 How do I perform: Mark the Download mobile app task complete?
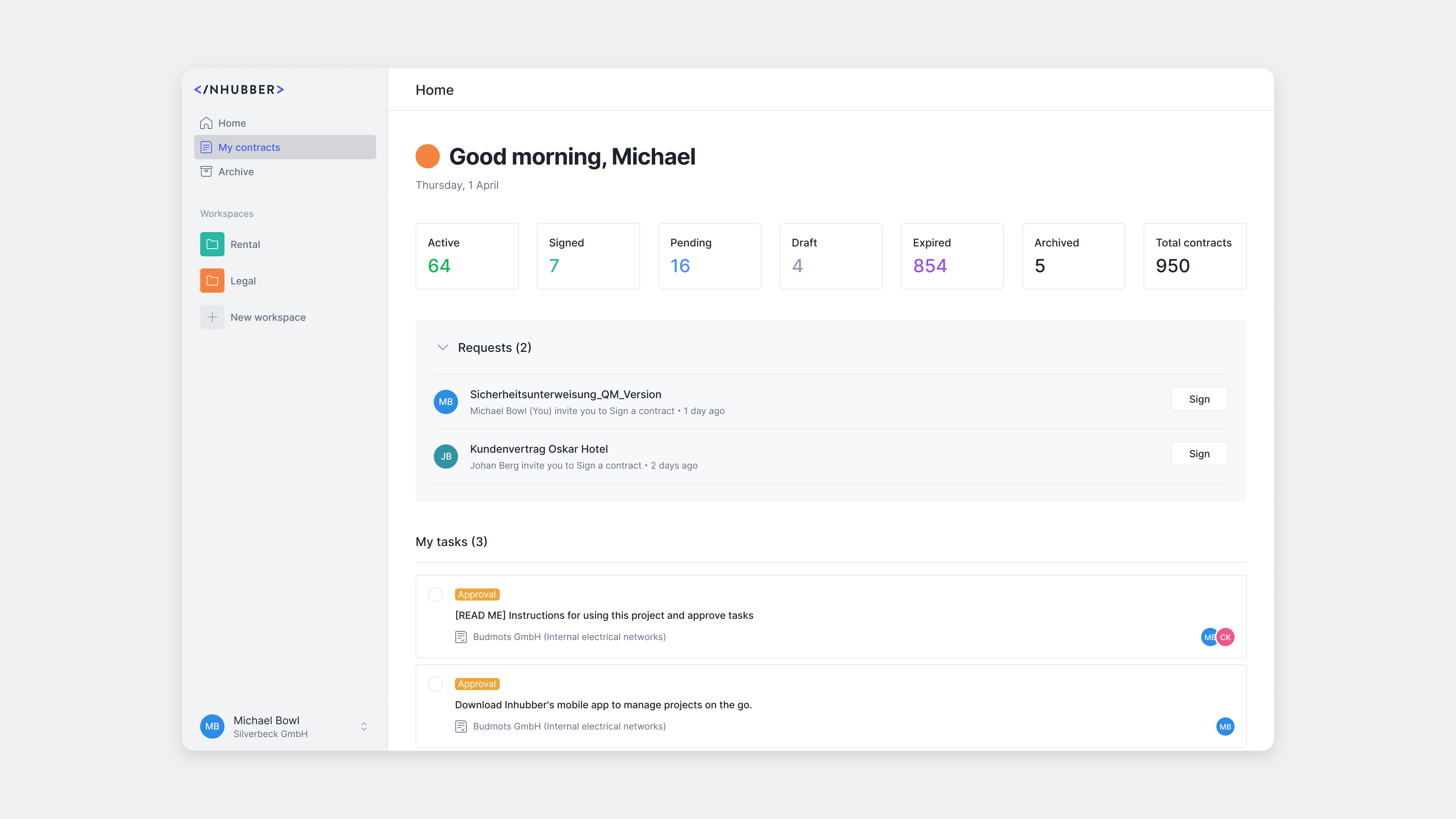coord(435,684)
